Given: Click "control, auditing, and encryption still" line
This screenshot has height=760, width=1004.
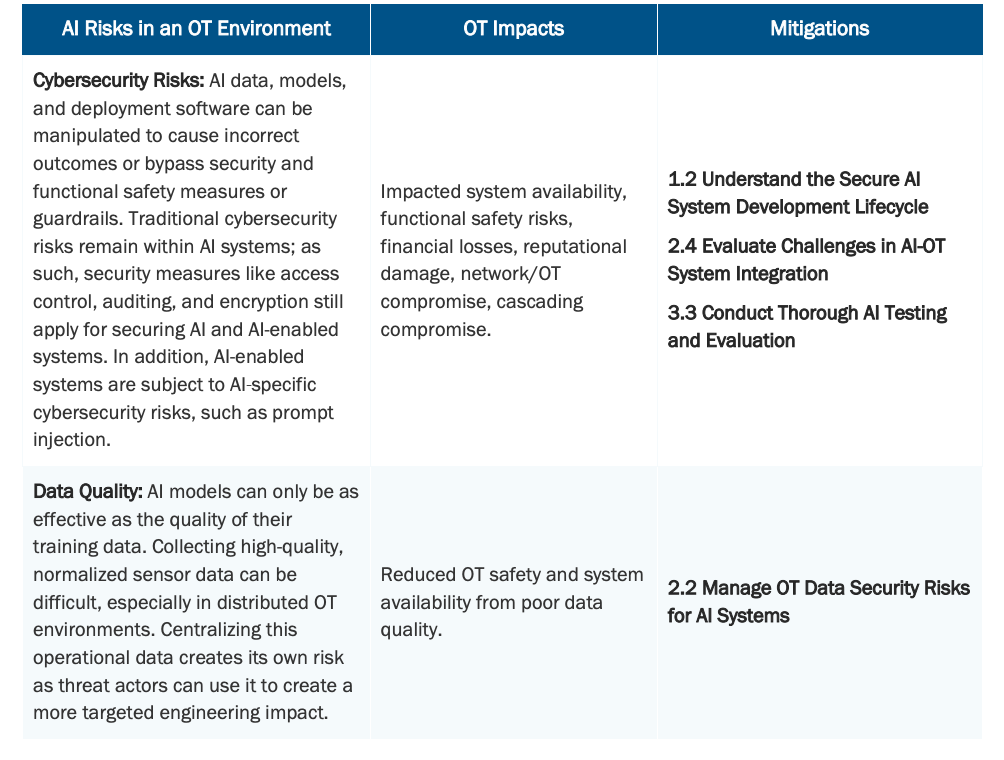Looking at the screenshot, I should click(187, 302).
